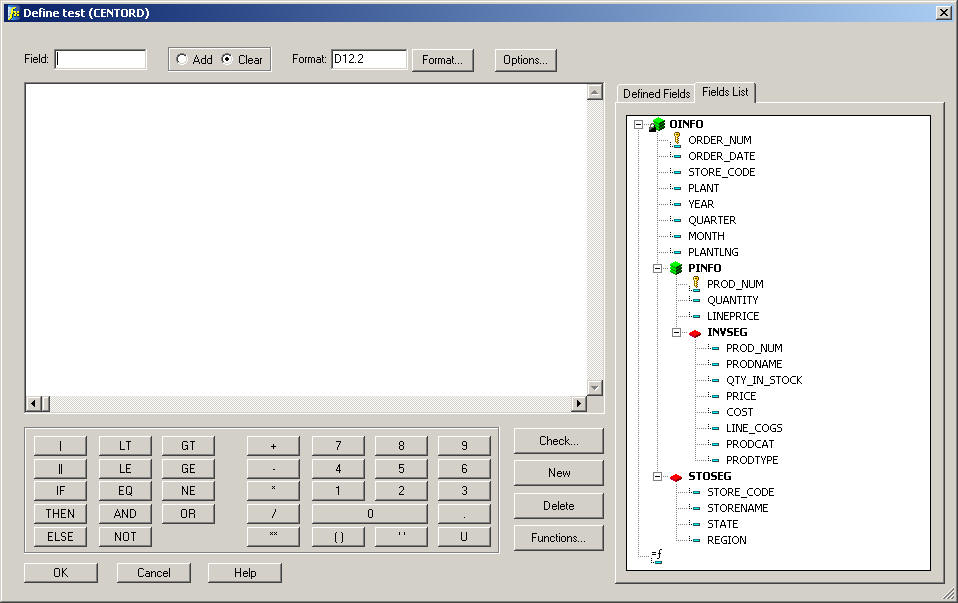958x603 pixels.
Task: Click the parentheses ( ) keypad button
Action: coord(338,536)
